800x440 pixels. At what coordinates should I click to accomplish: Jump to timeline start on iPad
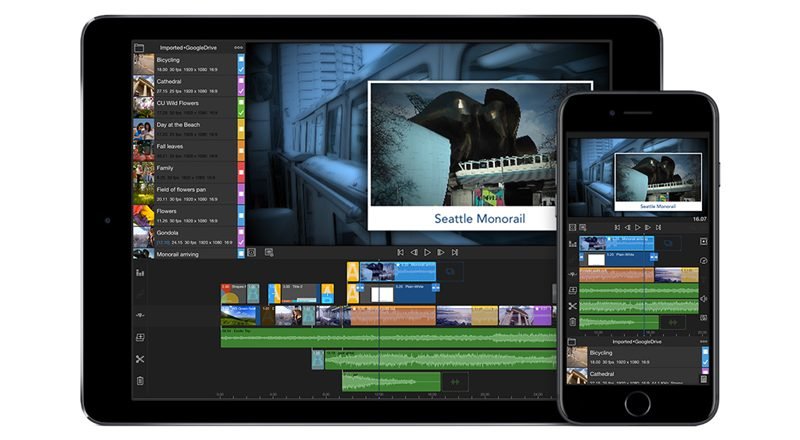[x=401, y=252]
